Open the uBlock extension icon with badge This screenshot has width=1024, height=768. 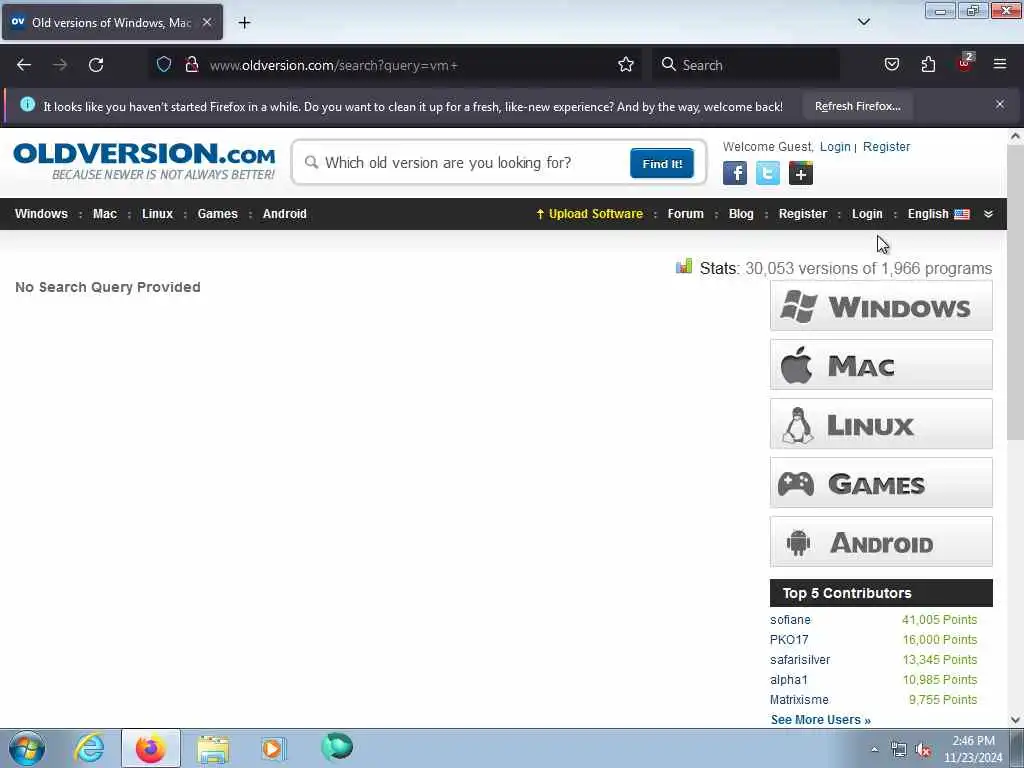pyautogui.click(x=965, y=63)
